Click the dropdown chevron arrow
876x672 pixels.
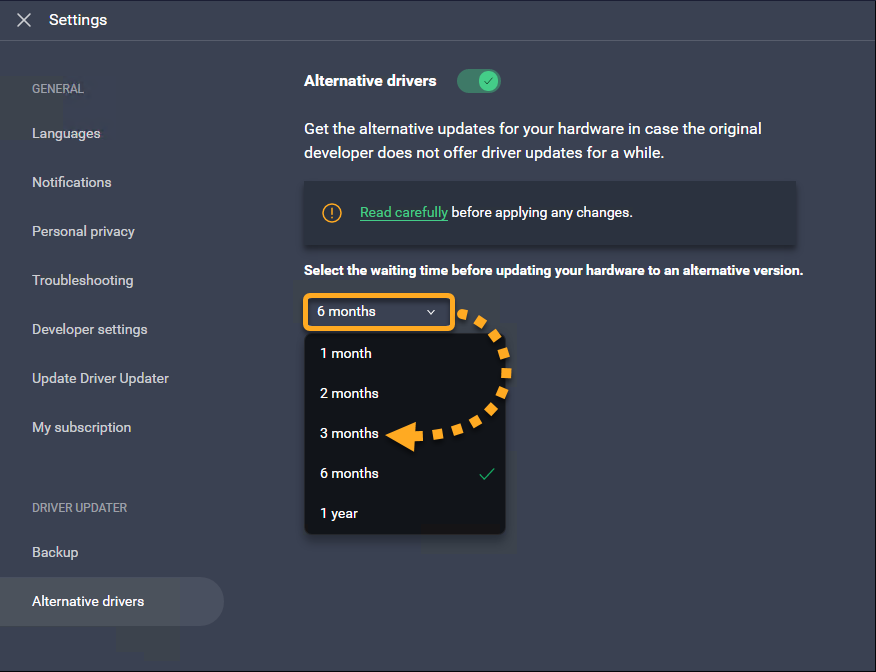pyautogui.click(x=431, y=312)
